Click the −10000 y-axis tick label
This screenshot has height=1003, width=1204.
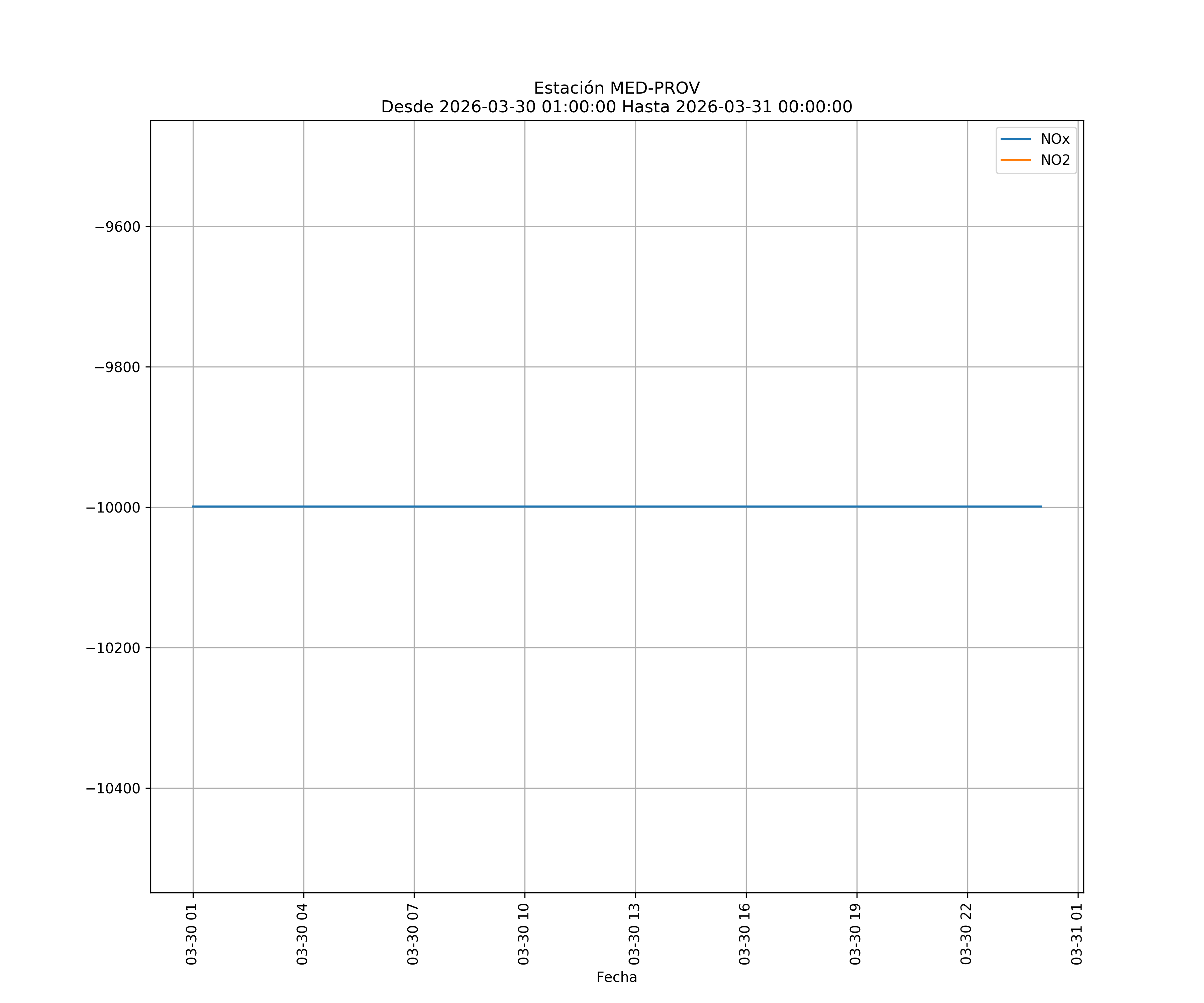113,508
